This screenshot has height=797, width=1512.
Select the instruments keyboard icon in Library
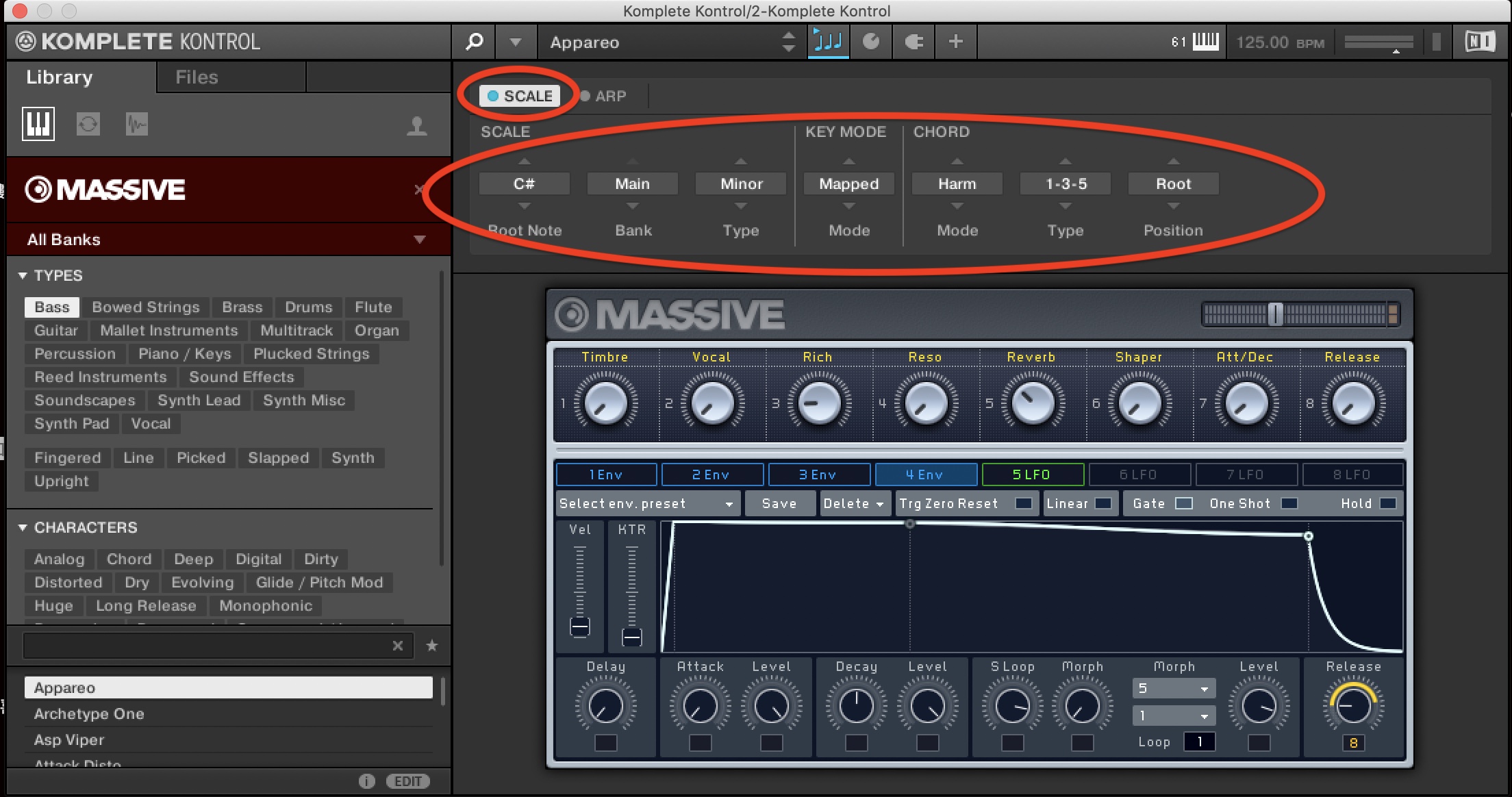(x=38, y=125)
